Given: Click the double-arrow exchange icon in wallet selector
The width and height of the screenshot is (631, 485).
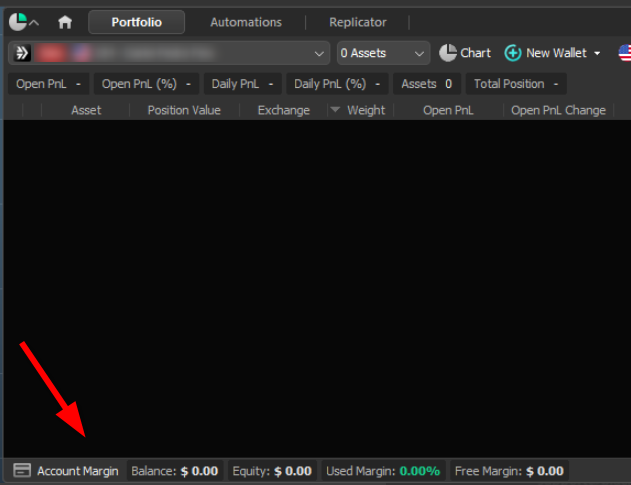Looking at the screenshot, I should coord(22,53).
